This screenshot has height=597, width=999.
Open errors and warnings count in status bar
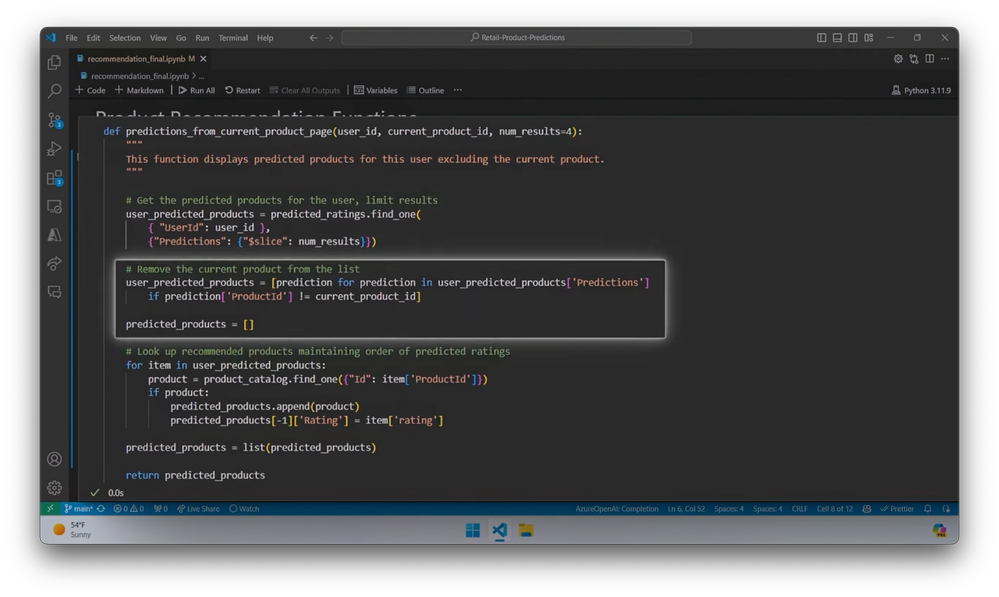click(x=129, y=508)
